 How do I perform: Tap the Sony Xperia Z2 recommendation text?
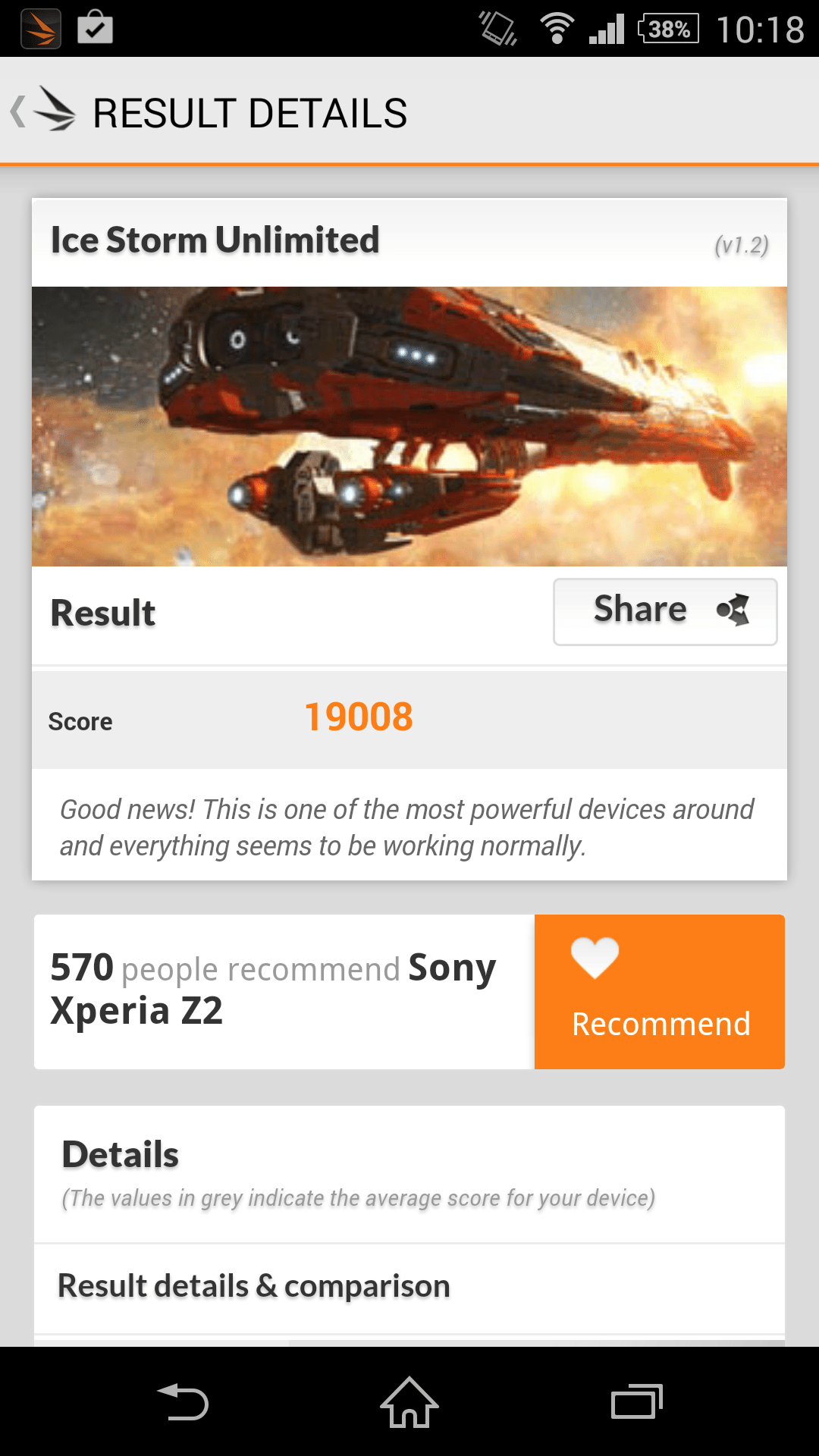tap(273, 989)
